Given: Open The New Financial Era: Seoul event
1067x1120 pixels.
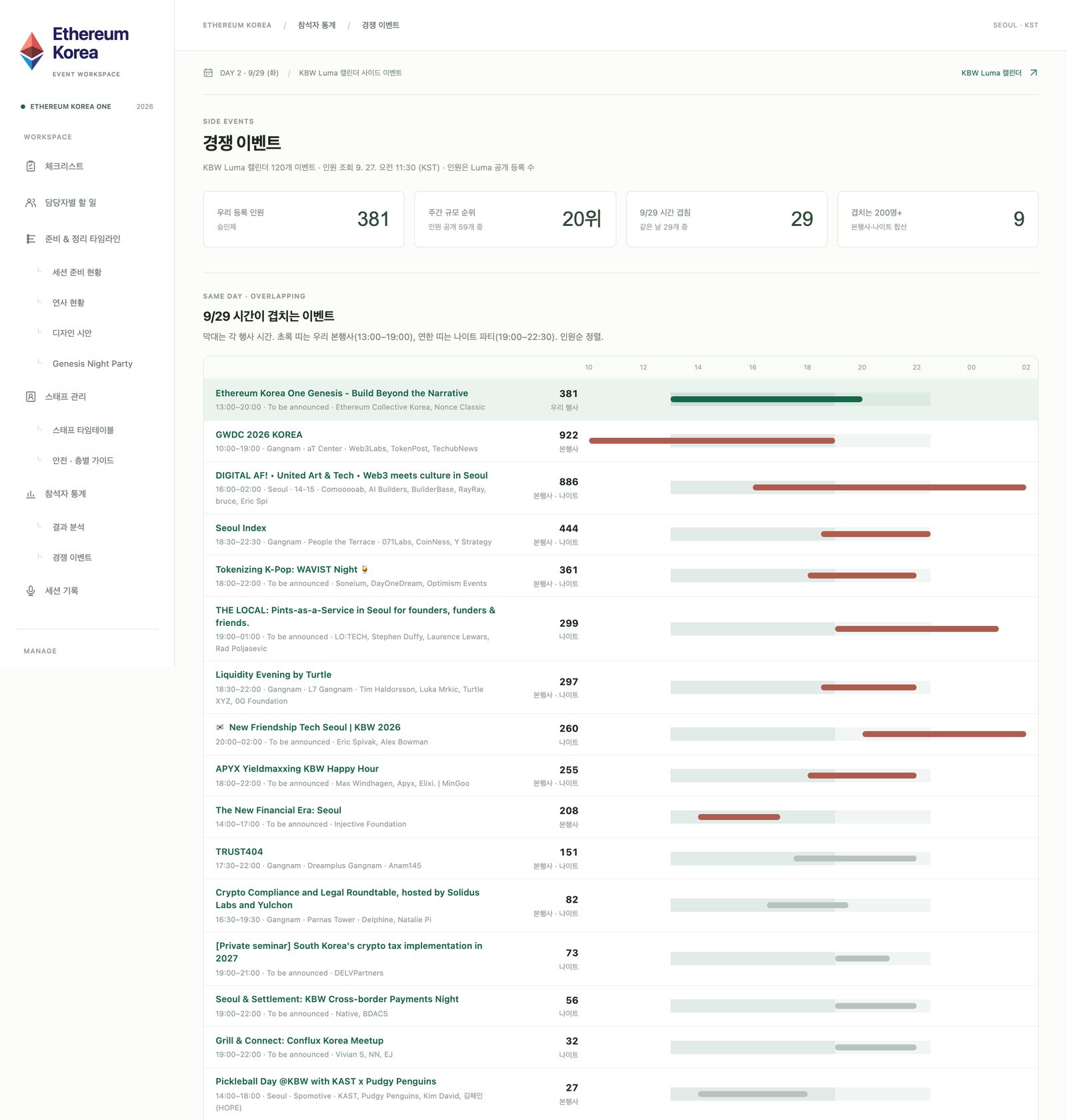Looking at the screenshot, I should [x=278, y=810].
